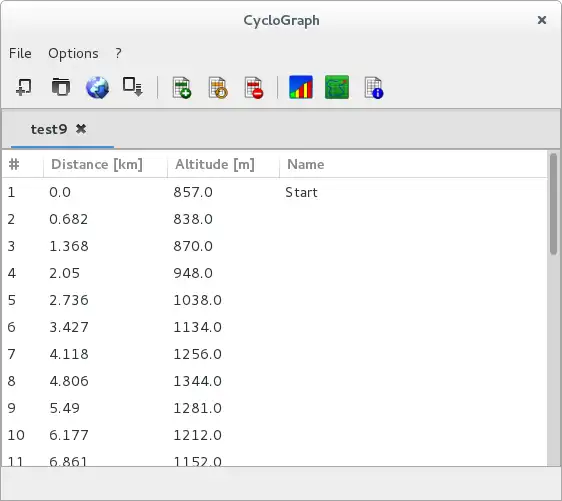Image resolution: width=562 pixels, height=501 pixels.
Task: Select the altitude 948.0 cell
Action: [193, 273]
